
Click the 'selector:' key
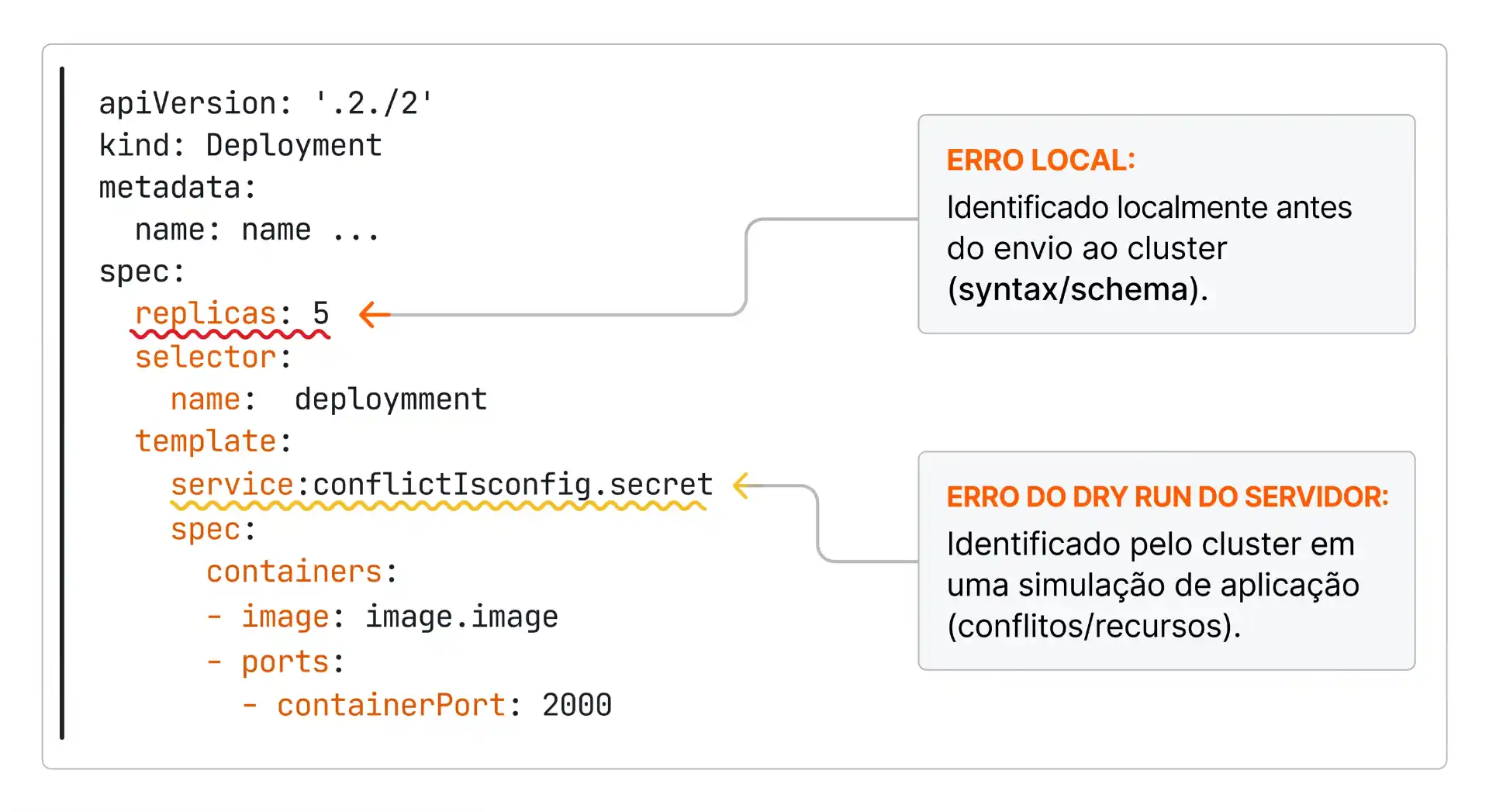tap(213, 358)
